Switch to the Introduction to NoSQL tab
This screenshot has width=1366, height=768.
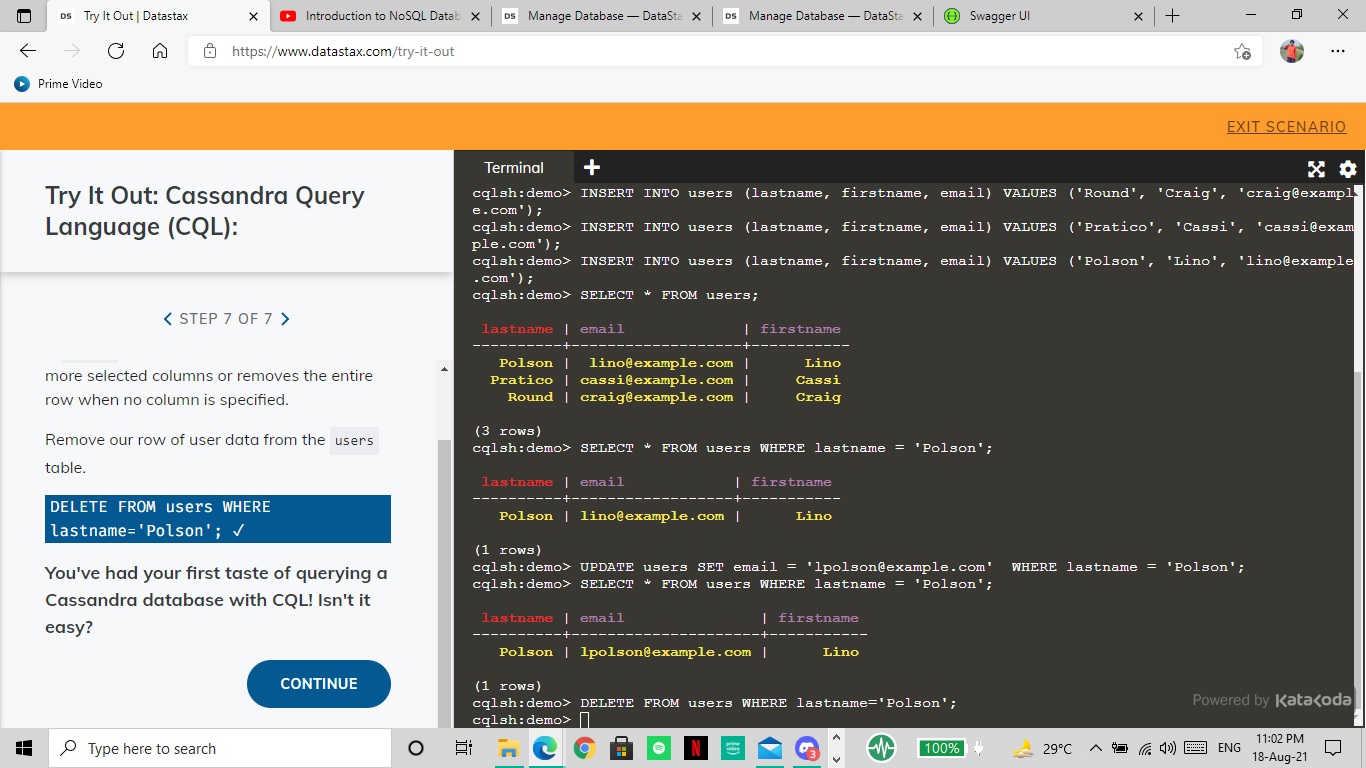click(x=380, y=15)
